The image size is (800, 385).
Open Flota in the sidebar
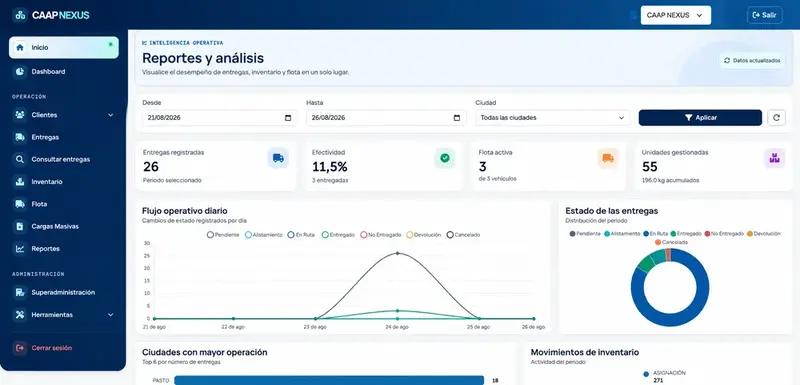click(x=64, y=204)
